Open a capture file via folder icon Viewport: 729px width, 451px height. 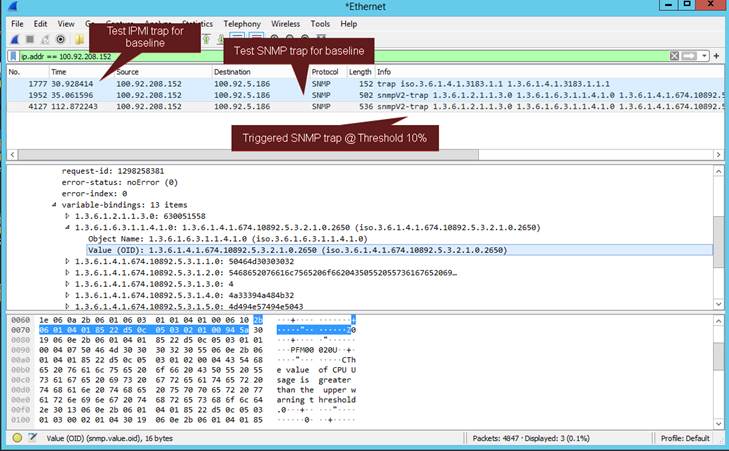80,40
